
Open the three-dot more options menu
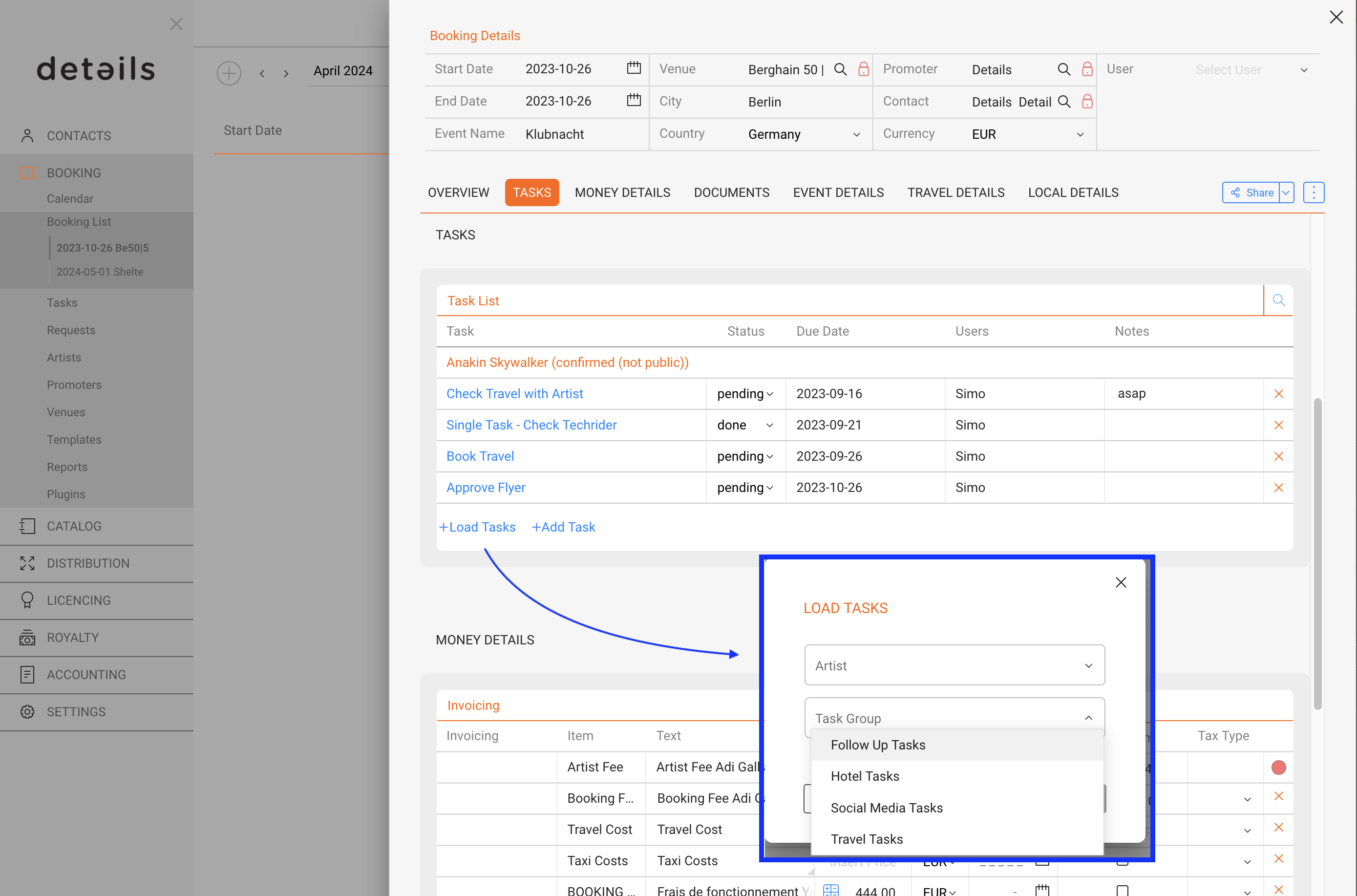[1313, 192]
